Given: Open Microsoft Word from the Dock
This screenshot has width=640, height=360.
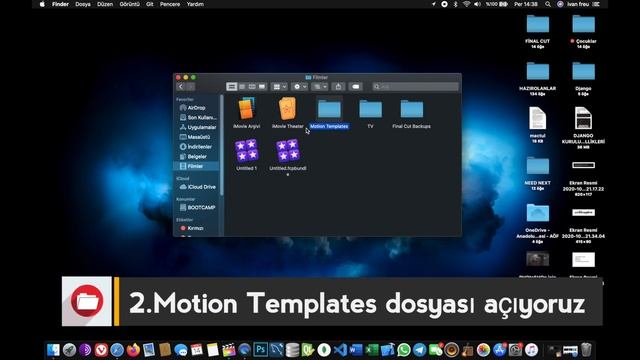Looking at the screenshot, I should [356, 350].
